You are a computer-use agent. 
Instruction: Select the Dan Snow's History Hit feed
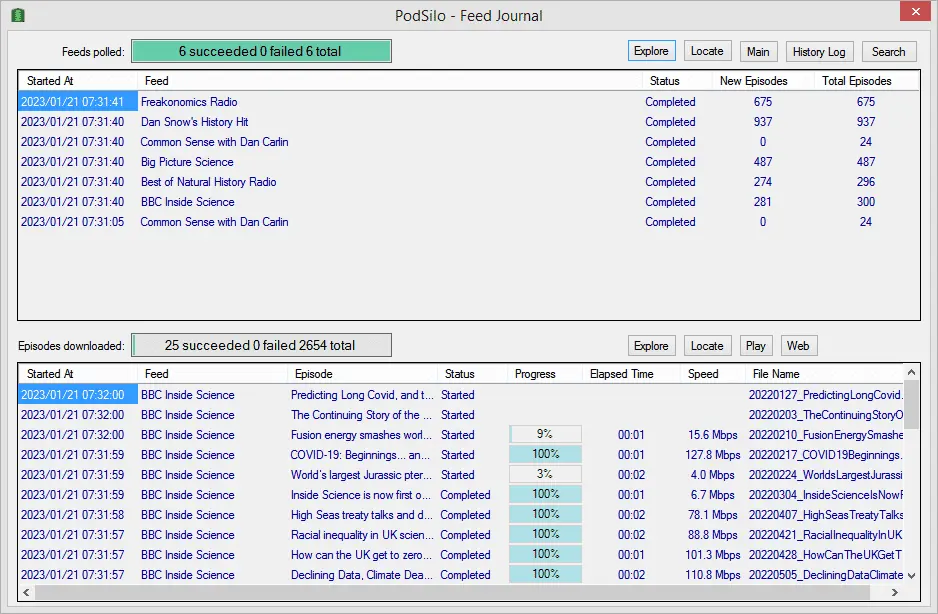pos(468,122)
